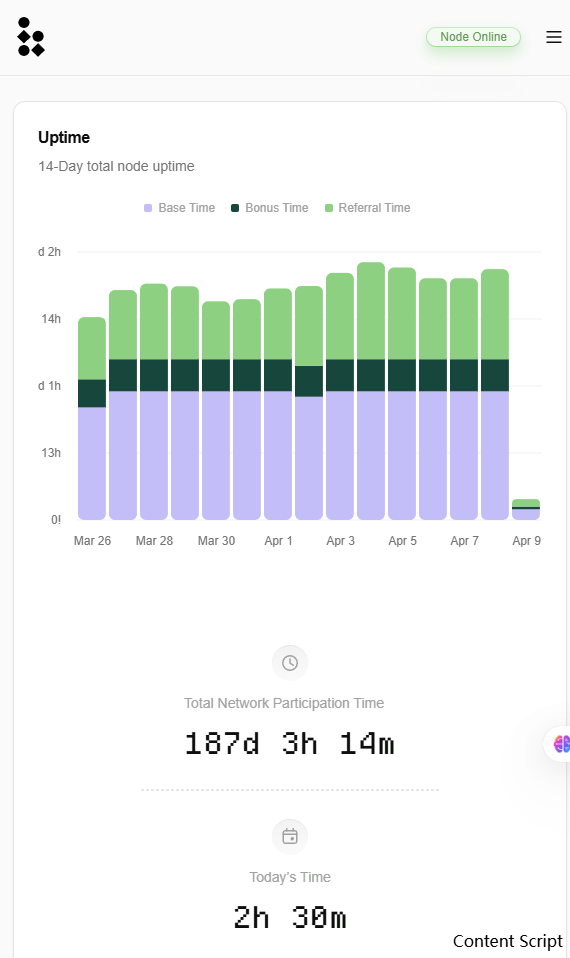Click the Referral Time light green legend swatch
Screen dimensions: 570x958
point(329,208)
